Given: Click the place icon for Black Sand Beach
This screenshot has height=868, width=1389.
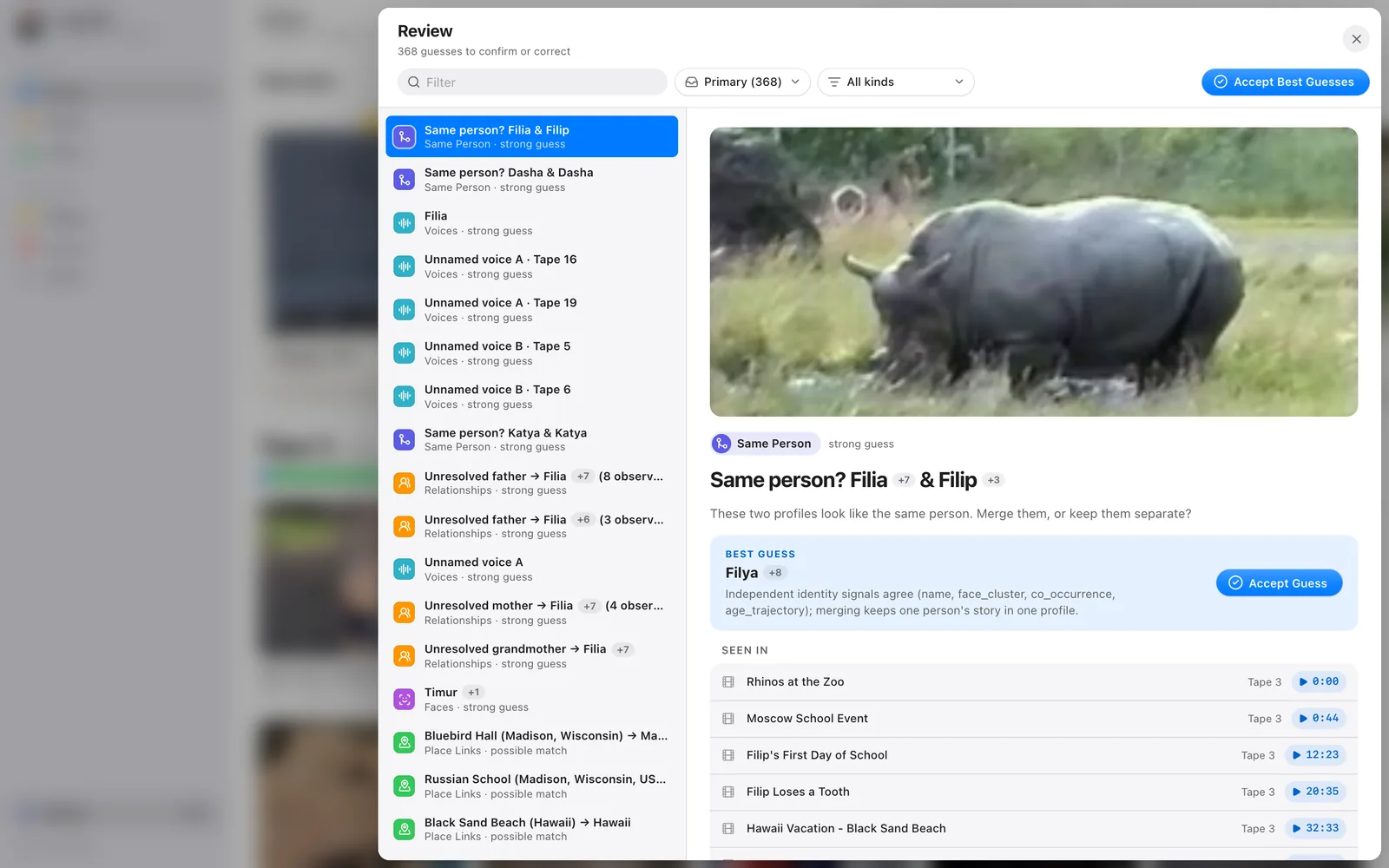Looking at the screenshot, I should (405, 829).
